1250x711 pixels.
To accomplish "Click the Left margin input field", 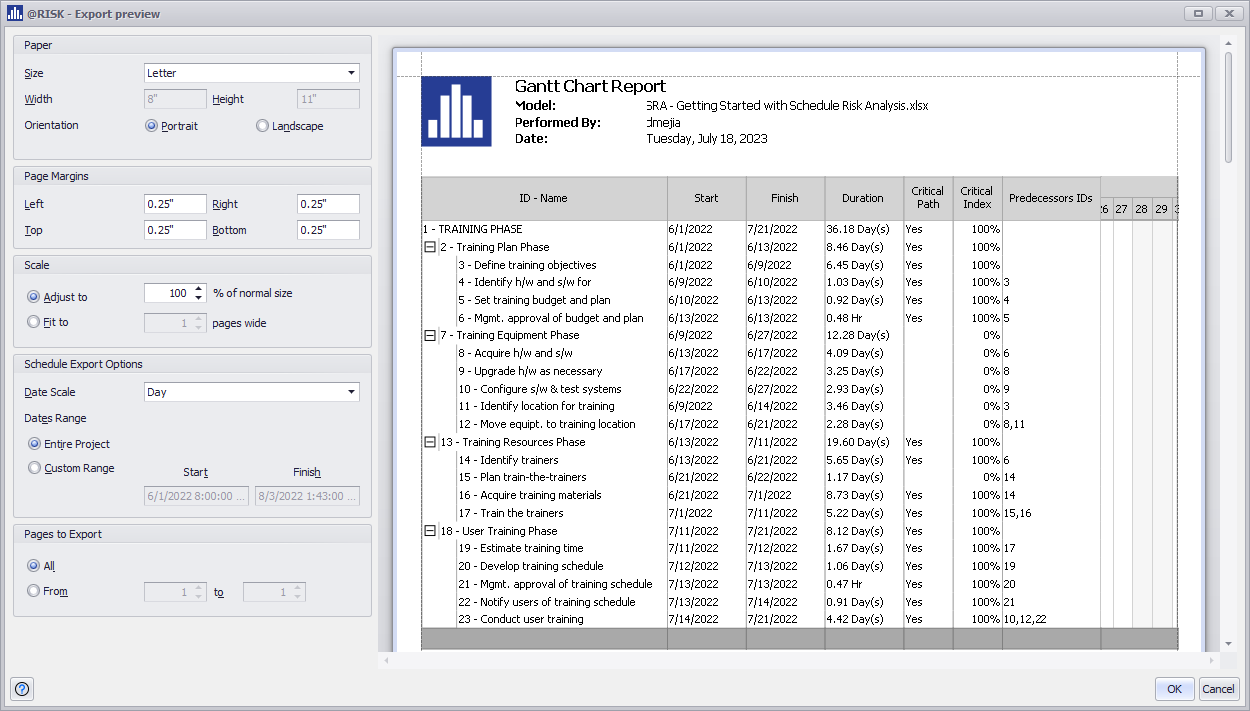I will coord(175,204).
